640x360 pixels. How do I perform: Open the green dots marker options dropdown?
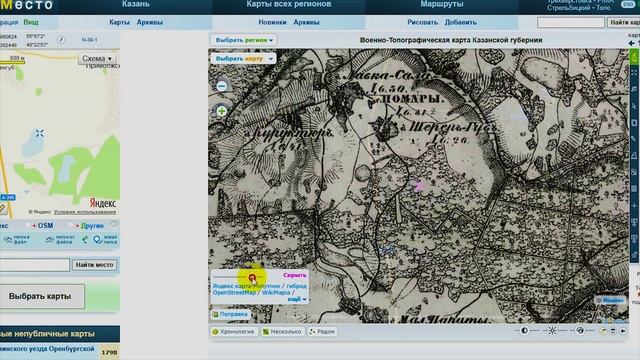coord(85,240)
